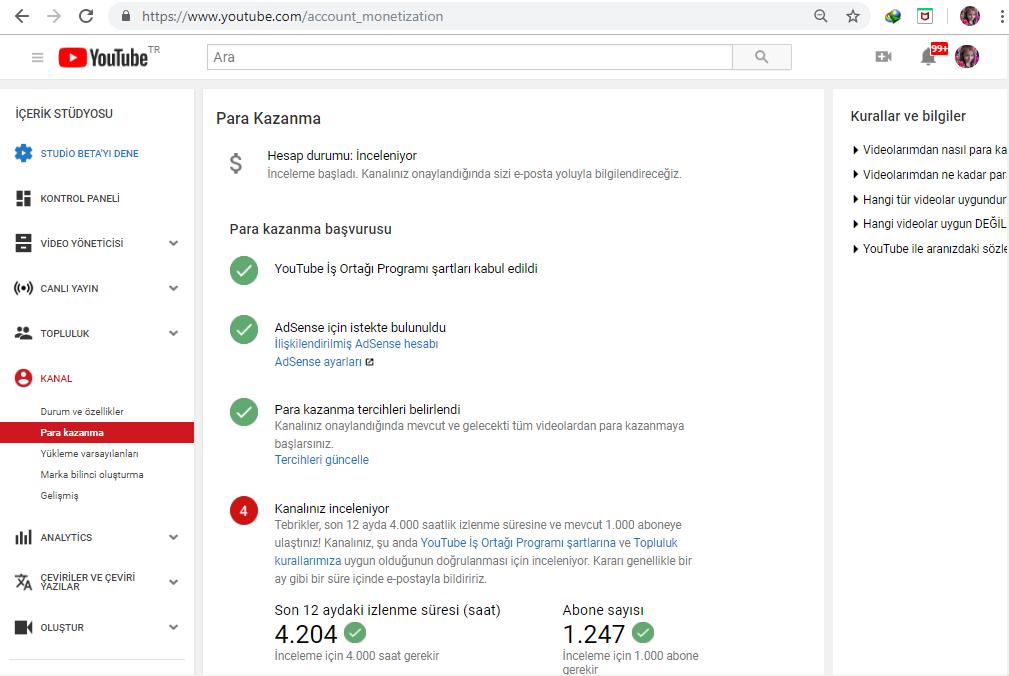The width and height of the screenshot is (1009, 676).
Task: Open Yükleme varsayılanları submenu
Action: 89,453
